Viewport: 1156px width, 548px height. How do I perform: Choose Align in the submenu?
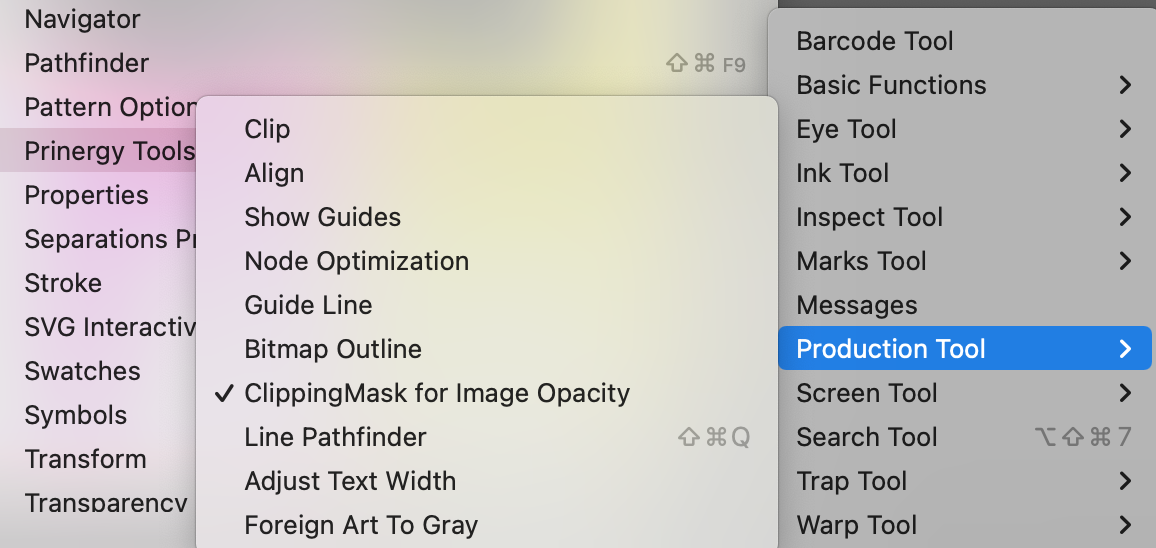click(x=274, y=173)
